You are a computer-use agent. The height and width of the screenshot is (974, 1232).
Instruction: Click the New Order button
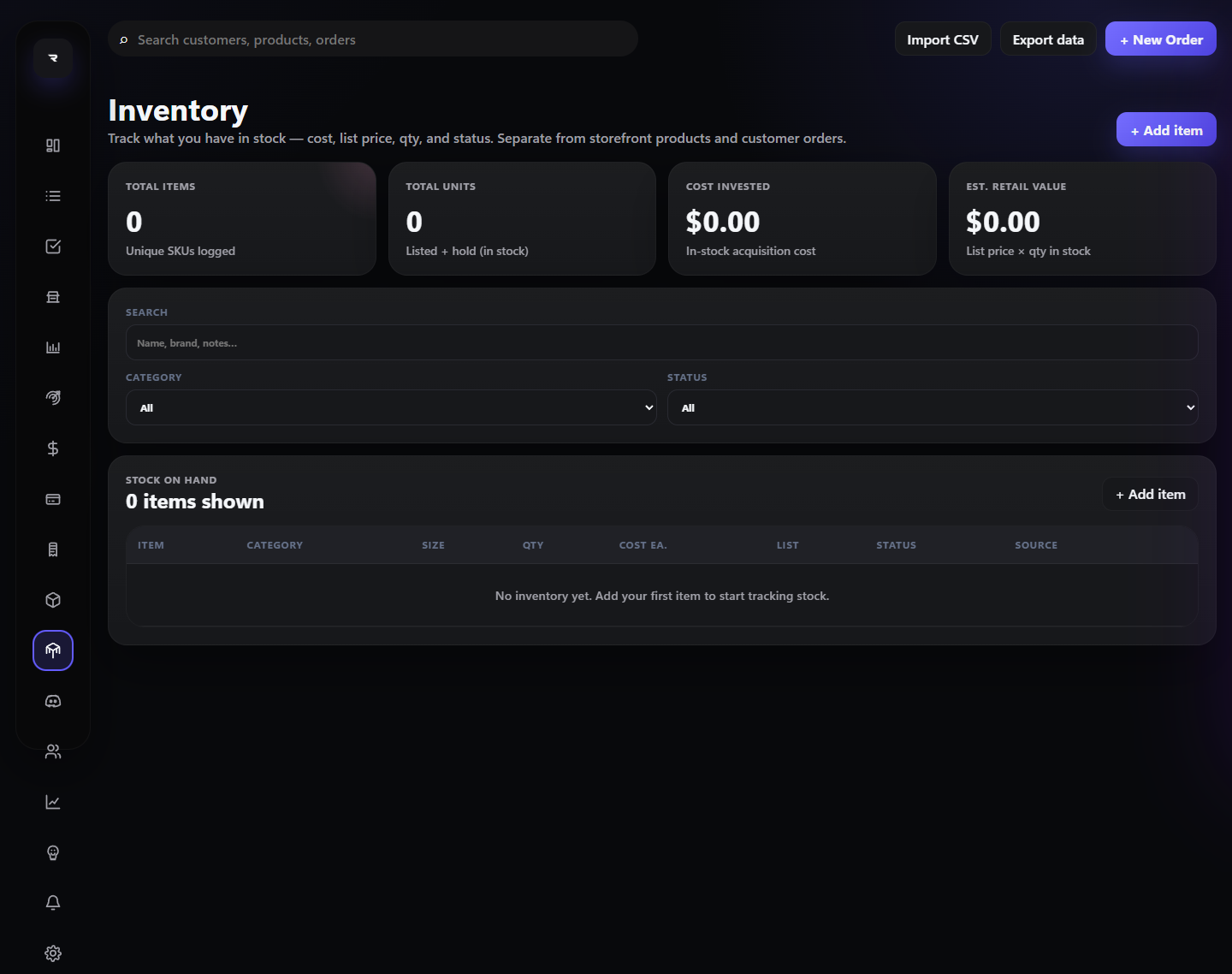tap(1161, 39)
